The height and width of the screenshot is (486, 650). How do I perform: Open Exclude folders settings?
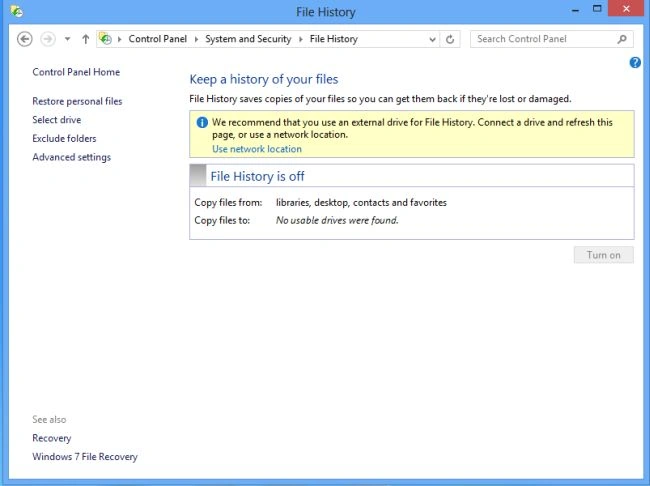(x=64, y=139)
